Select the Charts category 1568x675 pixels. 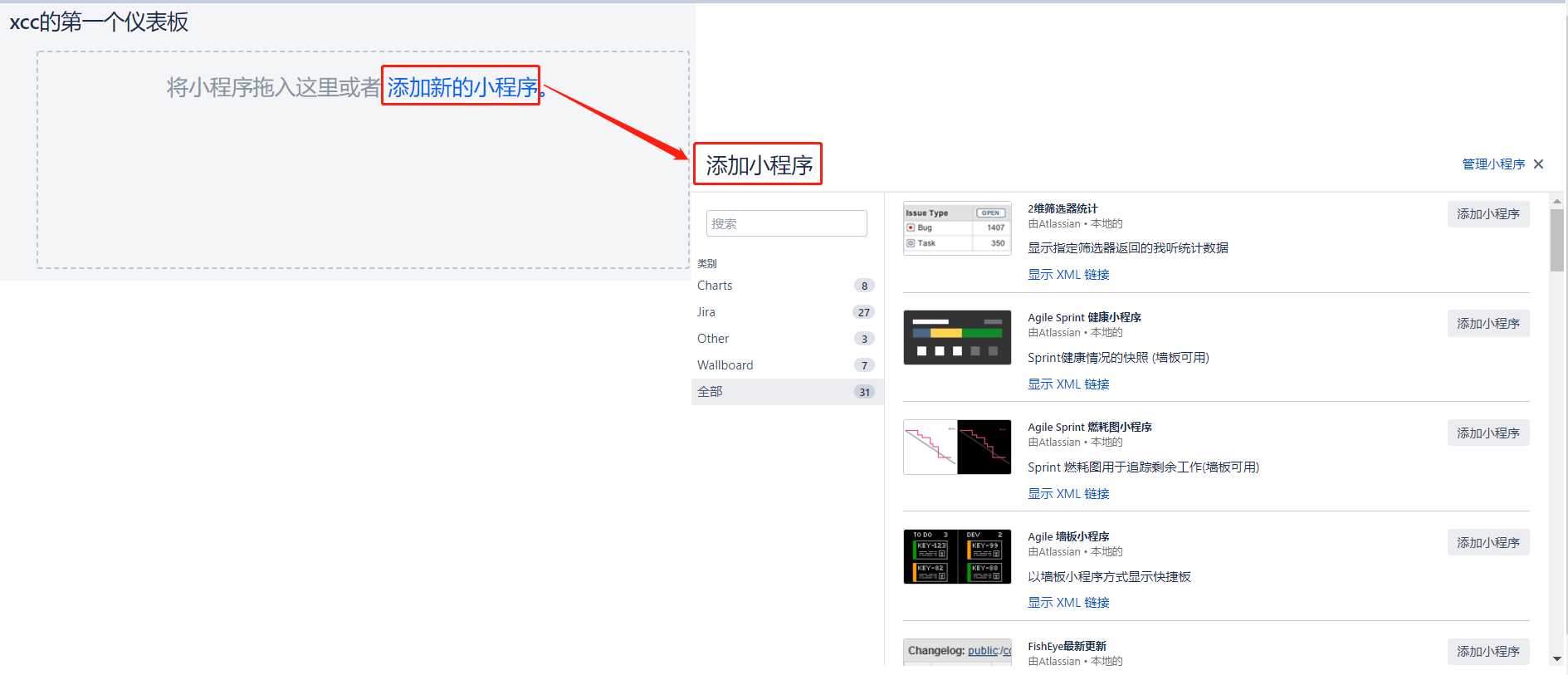787,286
